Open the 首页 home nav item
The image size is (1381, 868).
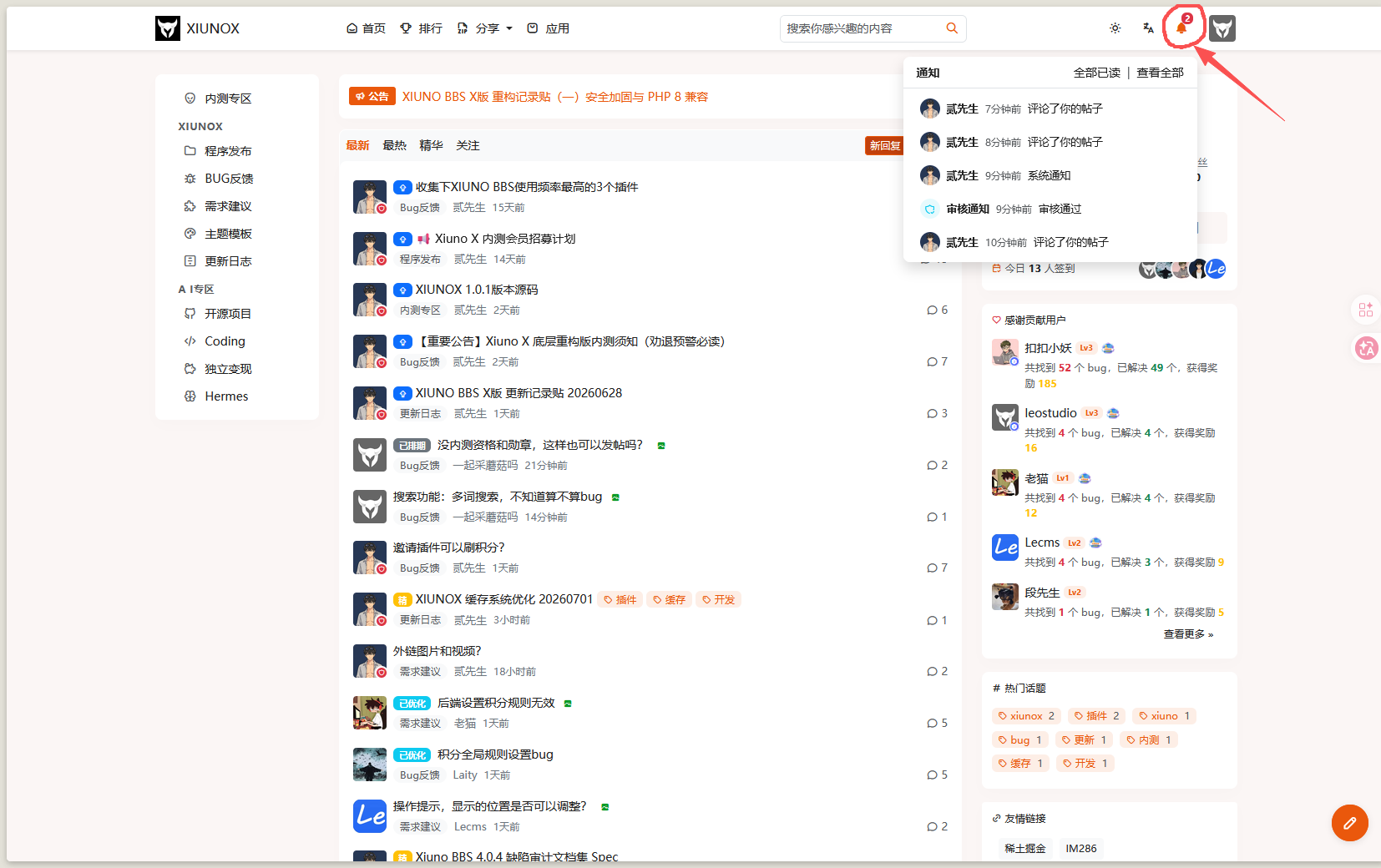366,28
